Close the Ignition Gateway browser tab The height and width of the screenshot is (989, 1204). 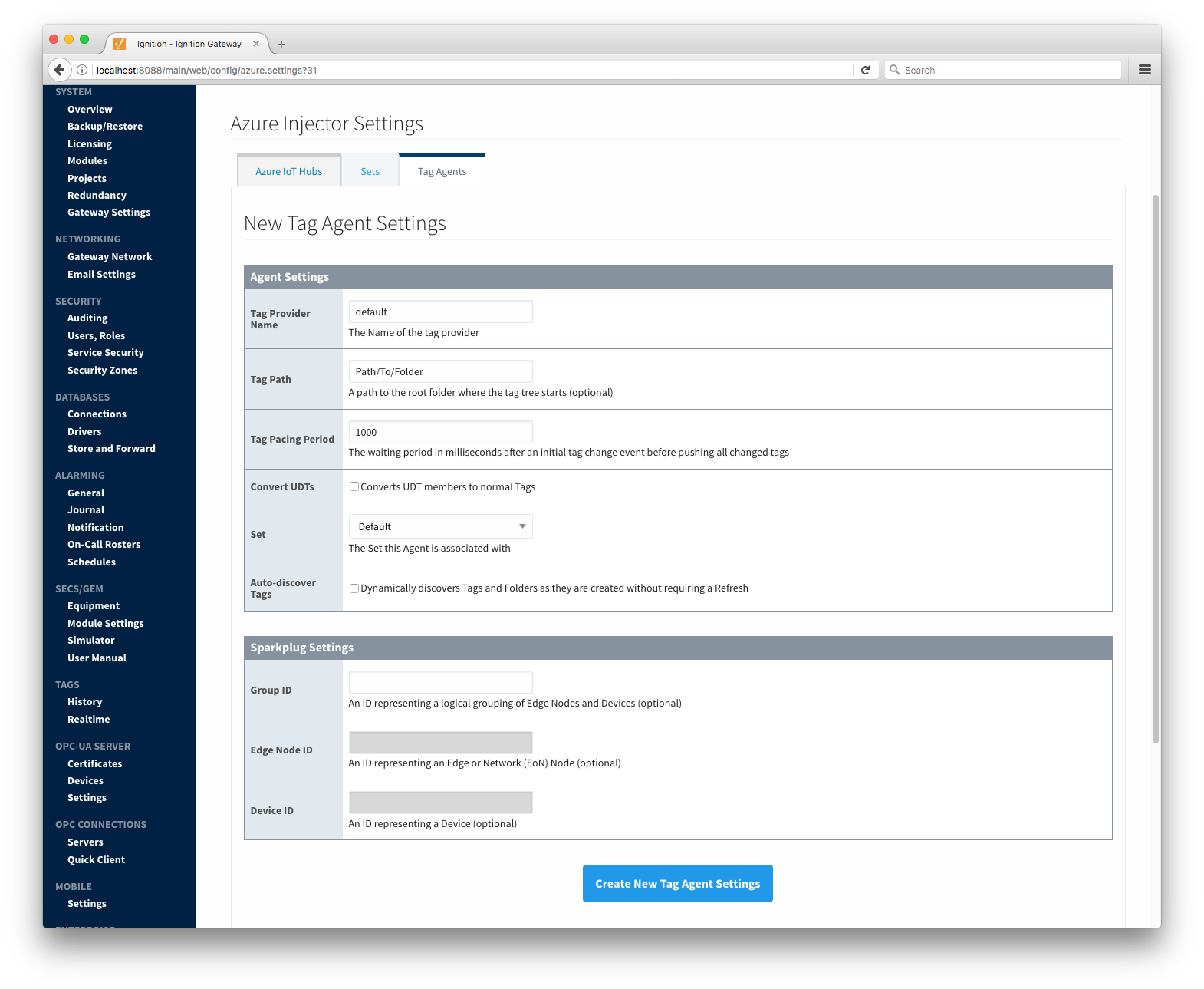click(256, 44)
